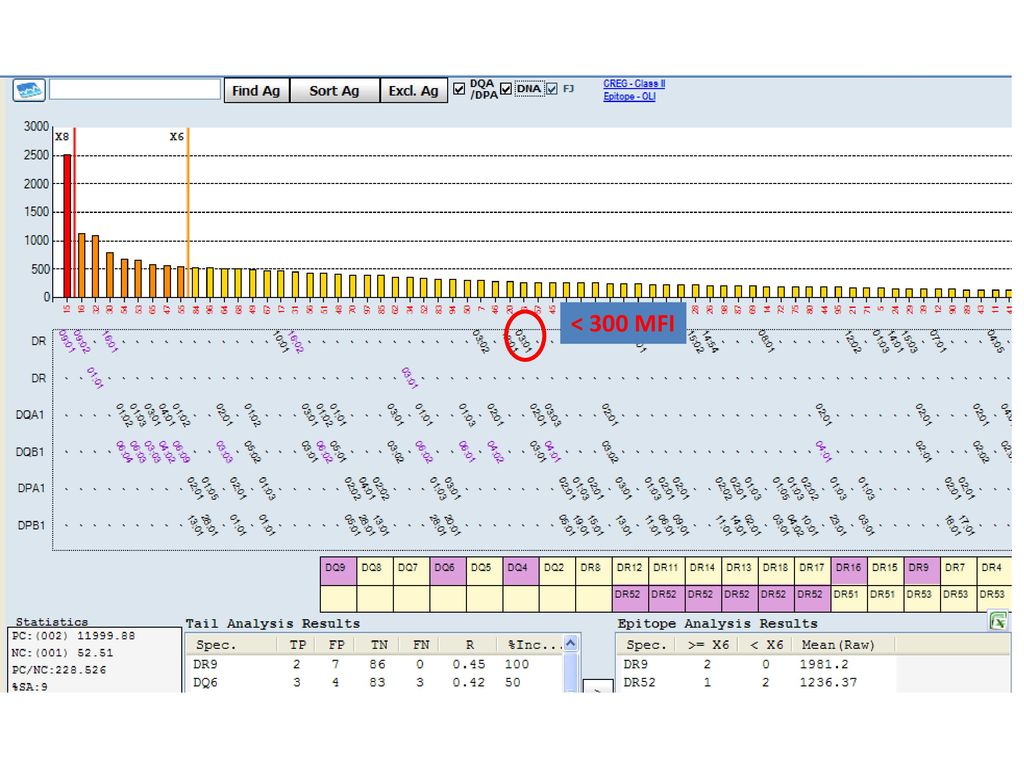The image size is (1024, 768).
Task: Select the DQ9 antigen cell
Action: (338, 571)
